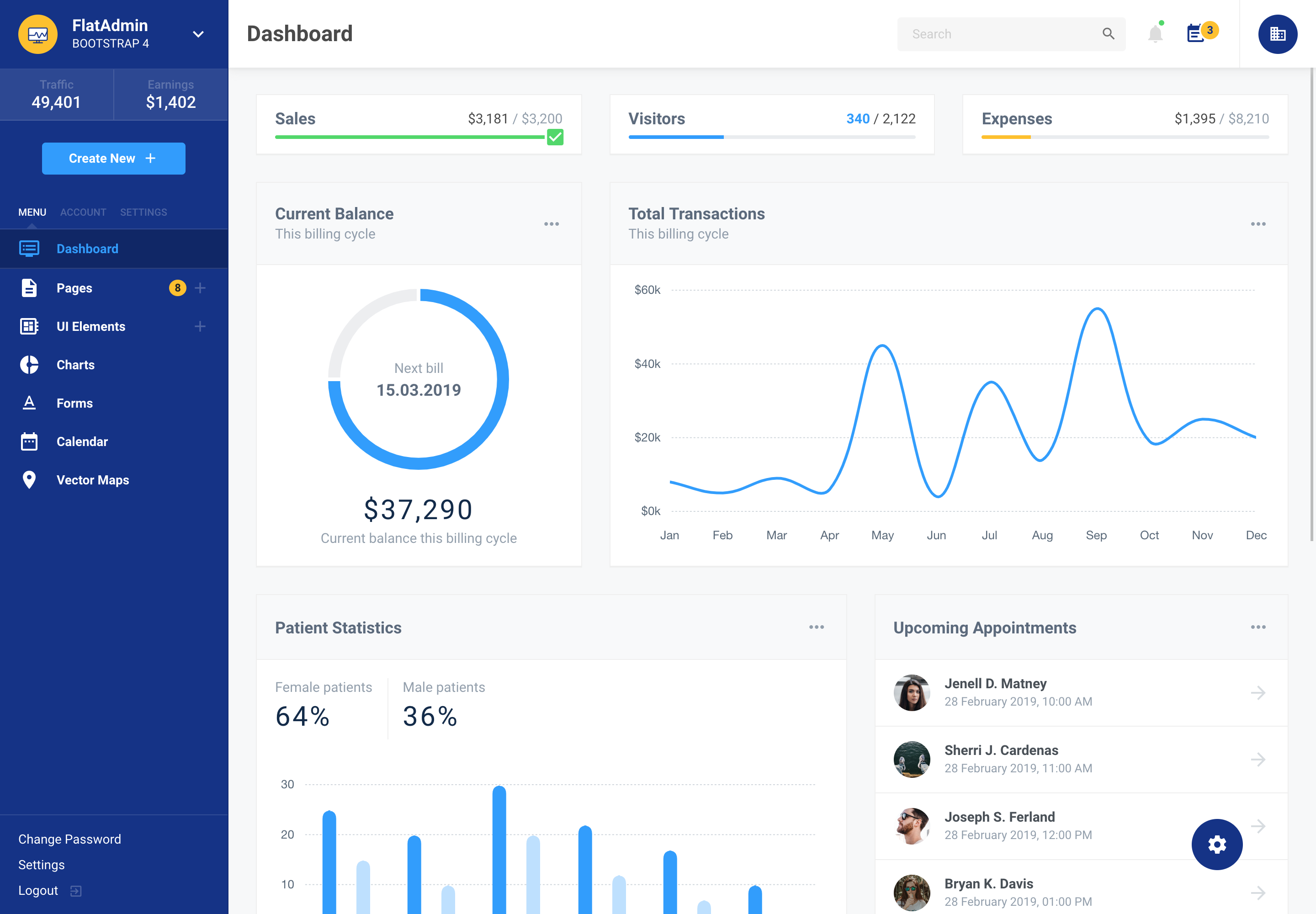
Task: Click the Sales green progress bar
Action: coord(410,138)
